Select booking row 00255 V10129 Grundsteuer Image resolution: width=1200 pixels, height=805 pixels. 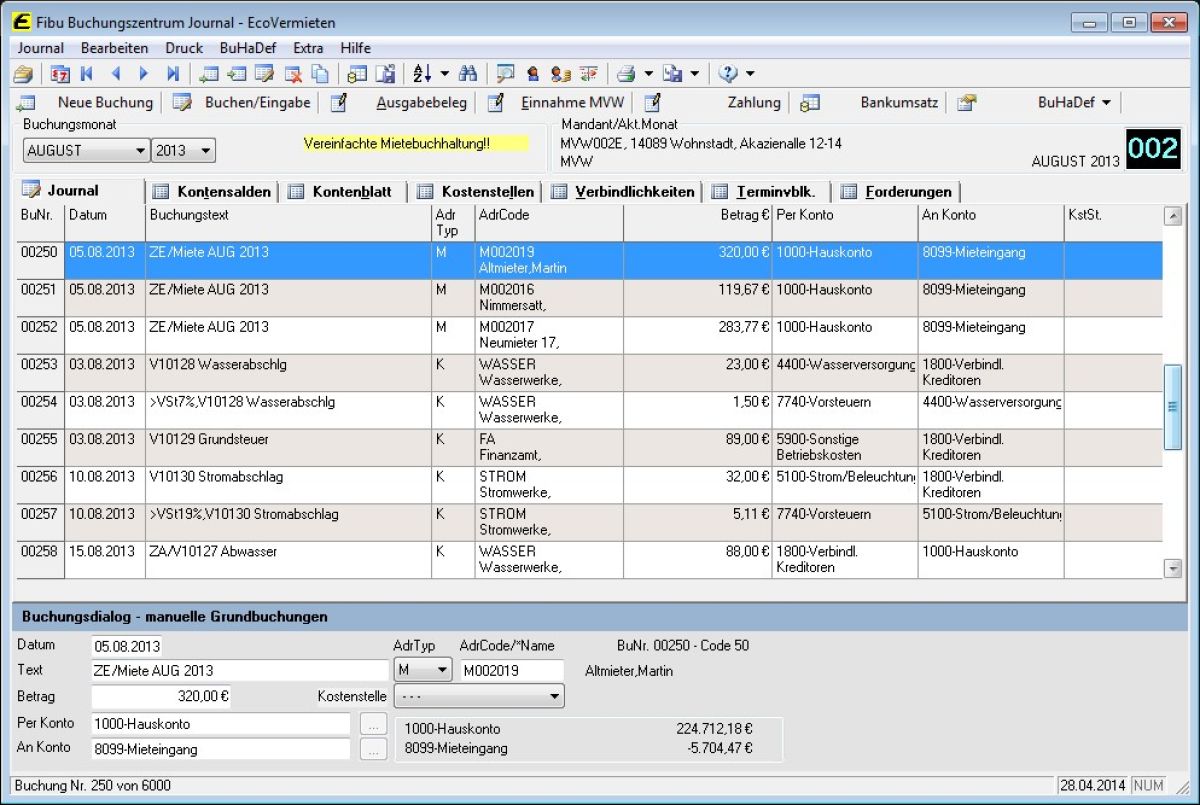tap(590, 447)
